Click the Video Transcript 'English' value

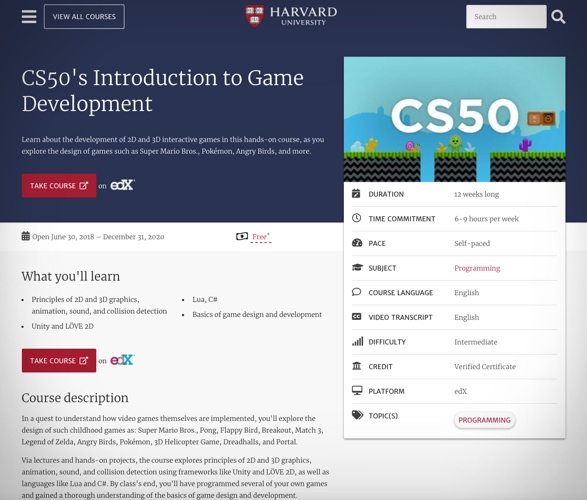[466, 317]
